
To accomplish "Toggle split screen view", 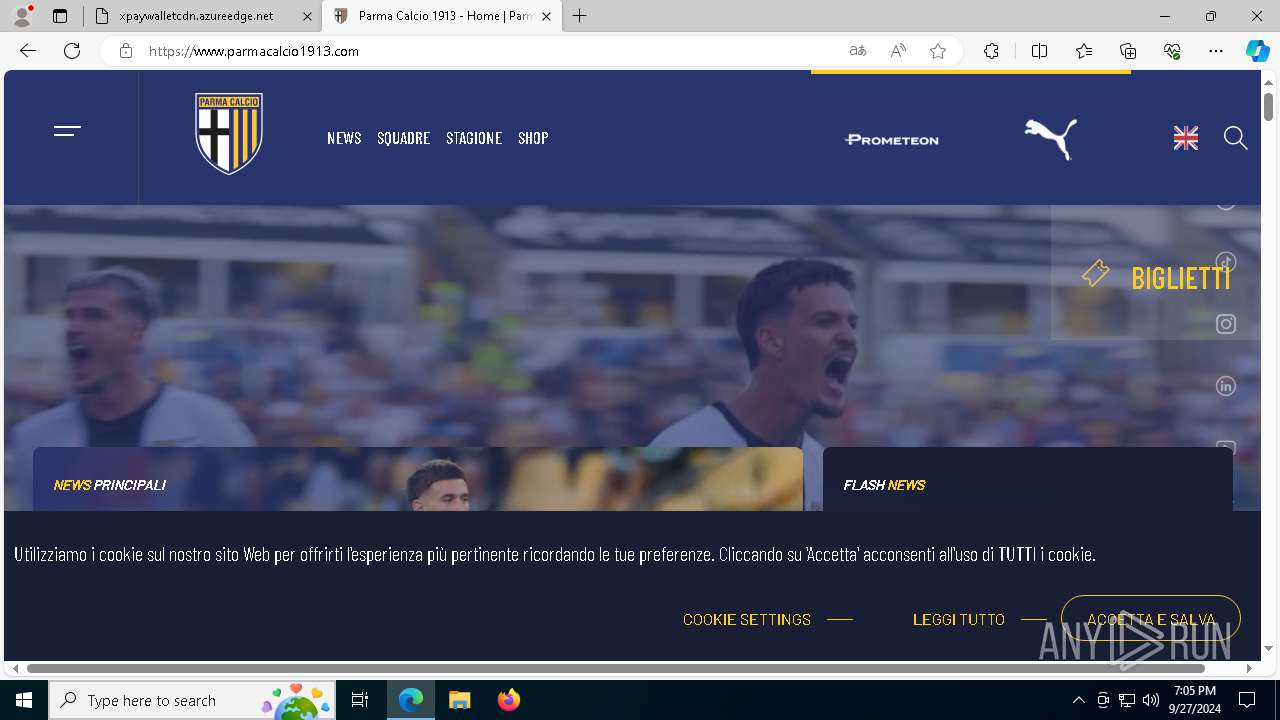I will coord(1039,51).
